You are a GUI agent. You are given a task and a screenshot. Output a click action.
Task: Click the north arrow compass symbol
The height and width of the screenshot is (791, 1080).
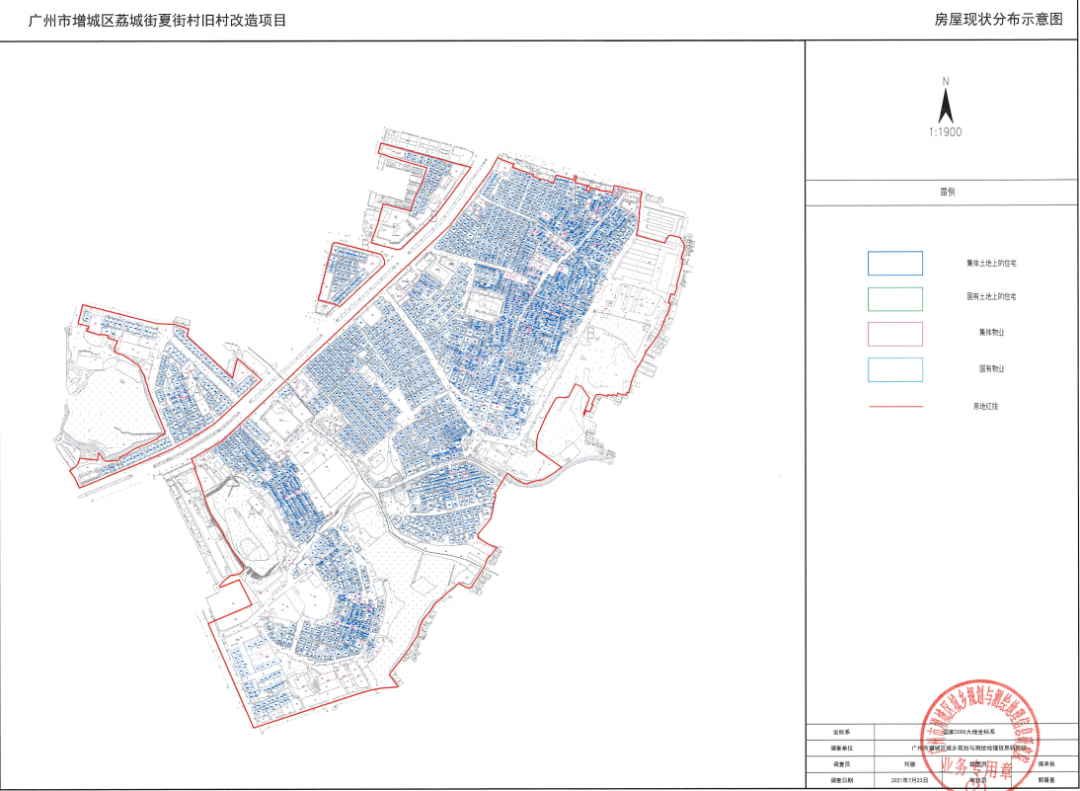[x=943, y=102]
